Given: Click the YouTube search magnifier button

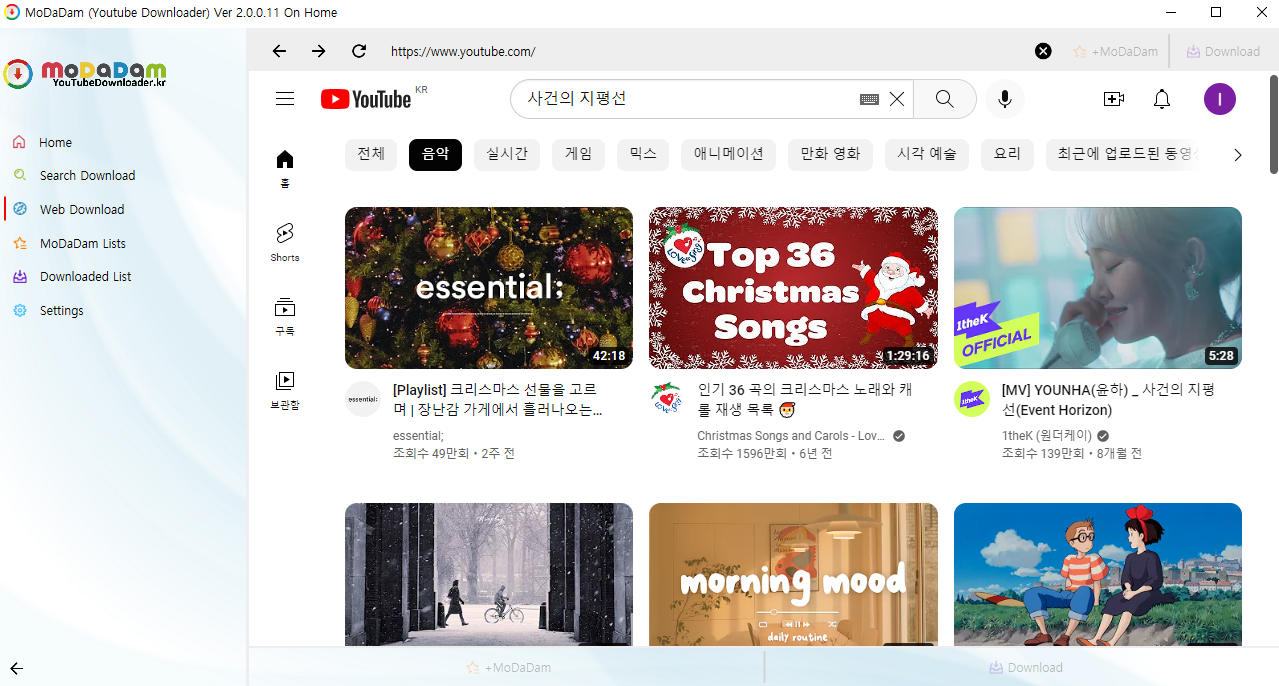Looking at the screenshot, I should 945,99.
